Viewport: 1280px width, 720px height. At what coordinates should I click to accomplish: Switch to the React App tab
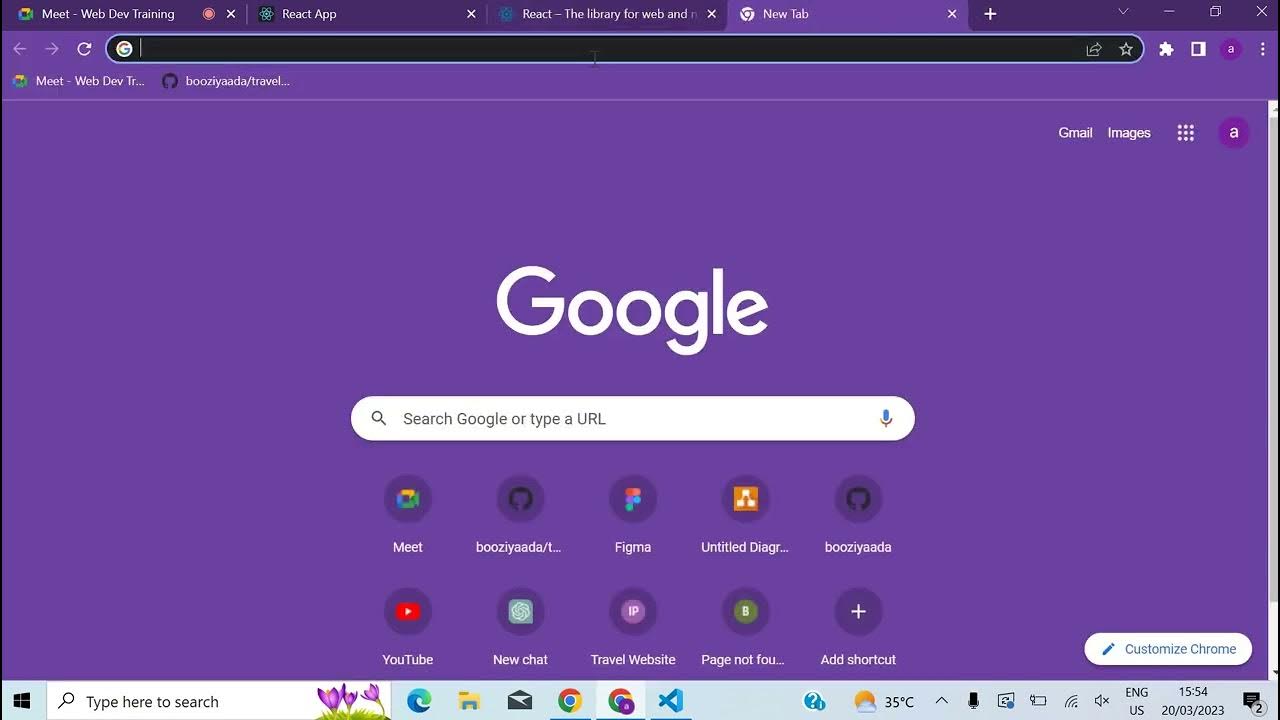tap(367, 14)
